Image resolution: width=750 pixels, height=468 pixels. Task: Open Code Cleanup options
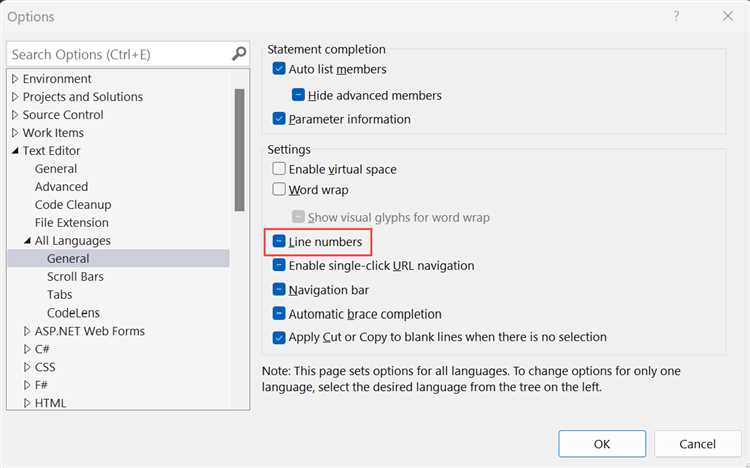click(x=73, y=204)
